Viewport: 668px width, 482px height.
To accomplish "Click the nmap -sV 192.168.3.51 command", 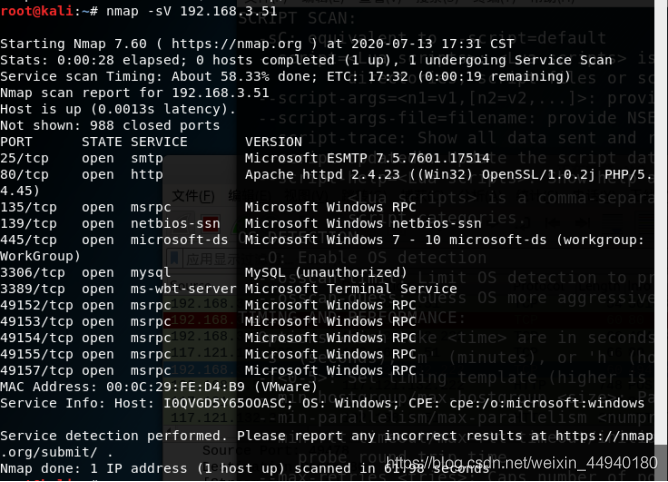I will tap(192, 11).
